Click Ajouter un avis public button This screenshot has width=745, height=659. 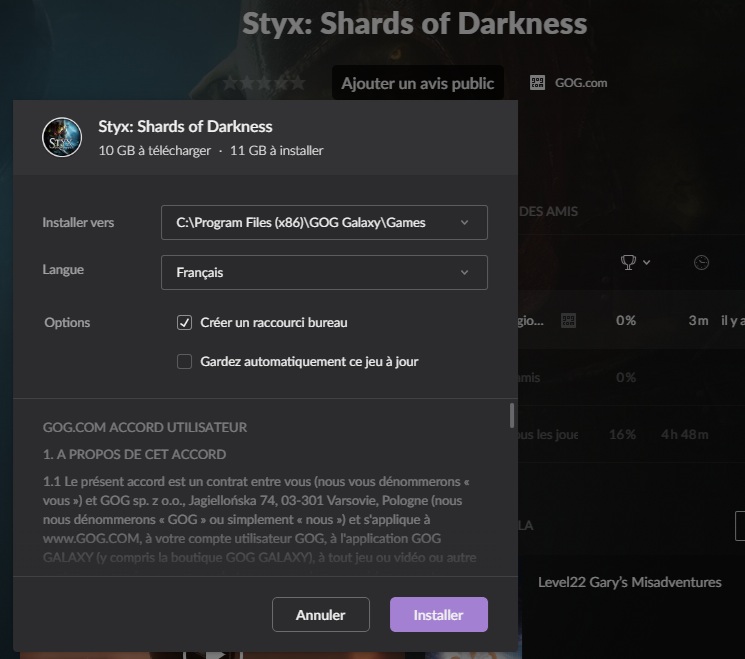point(418,83)
